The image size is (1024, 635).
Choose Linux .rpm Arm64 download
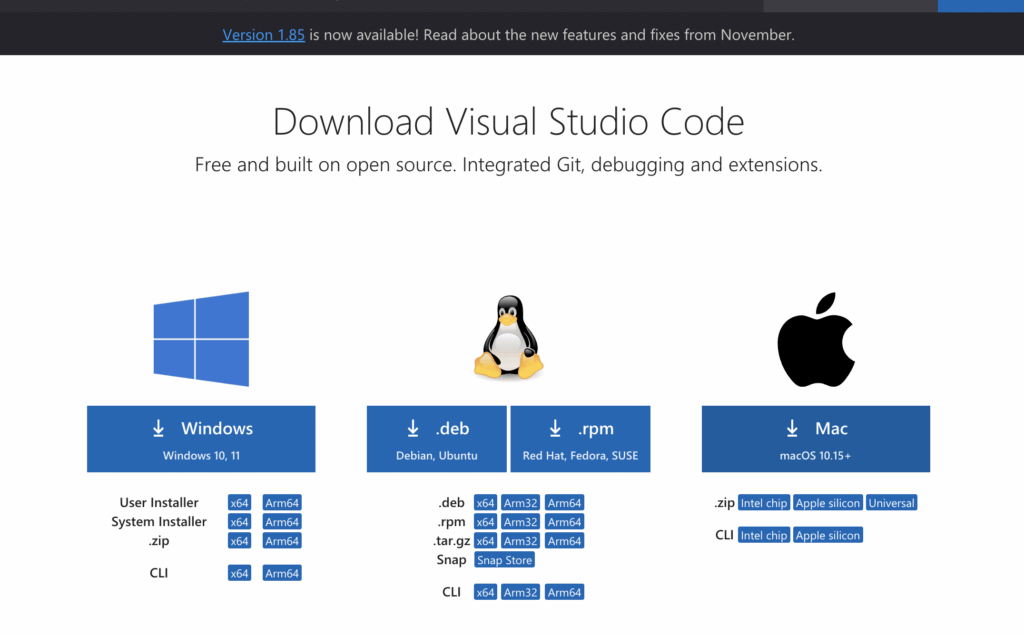(564, 522)
